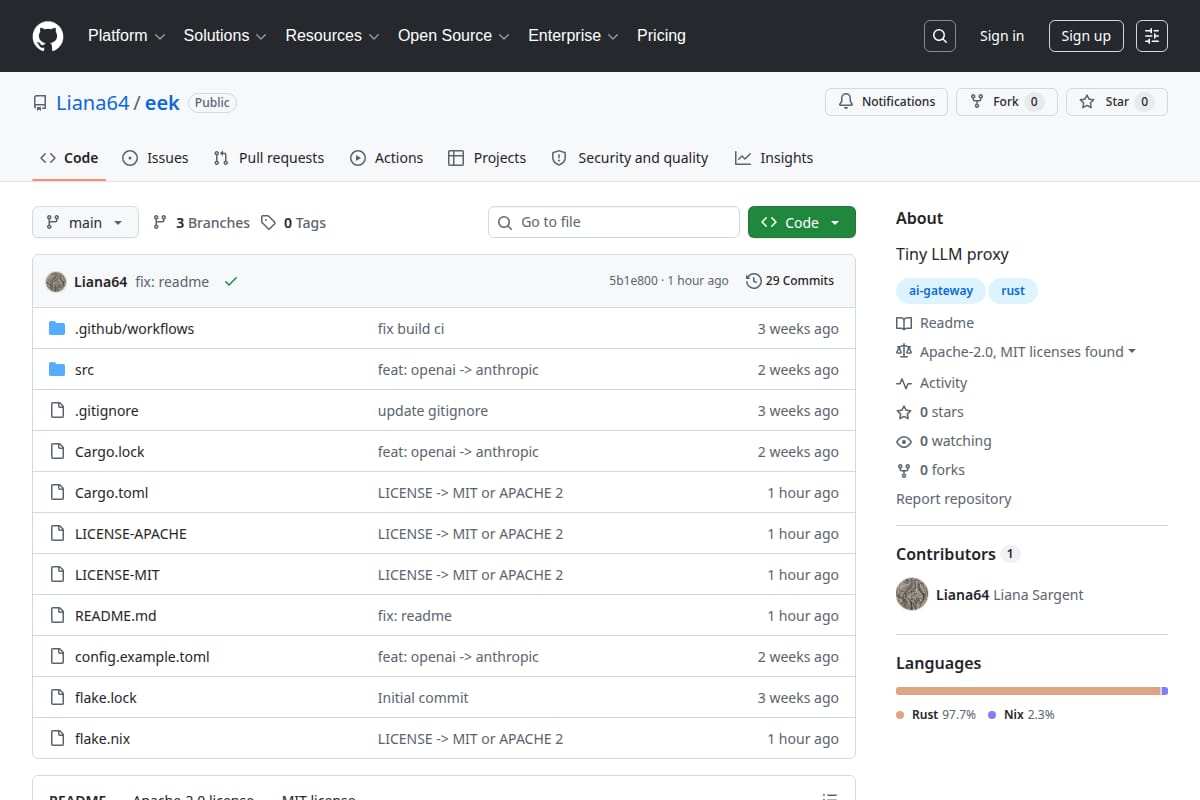This screenshot has width=1200, height=800.
Task: View the 29 Commits history link
Action: 790,281
